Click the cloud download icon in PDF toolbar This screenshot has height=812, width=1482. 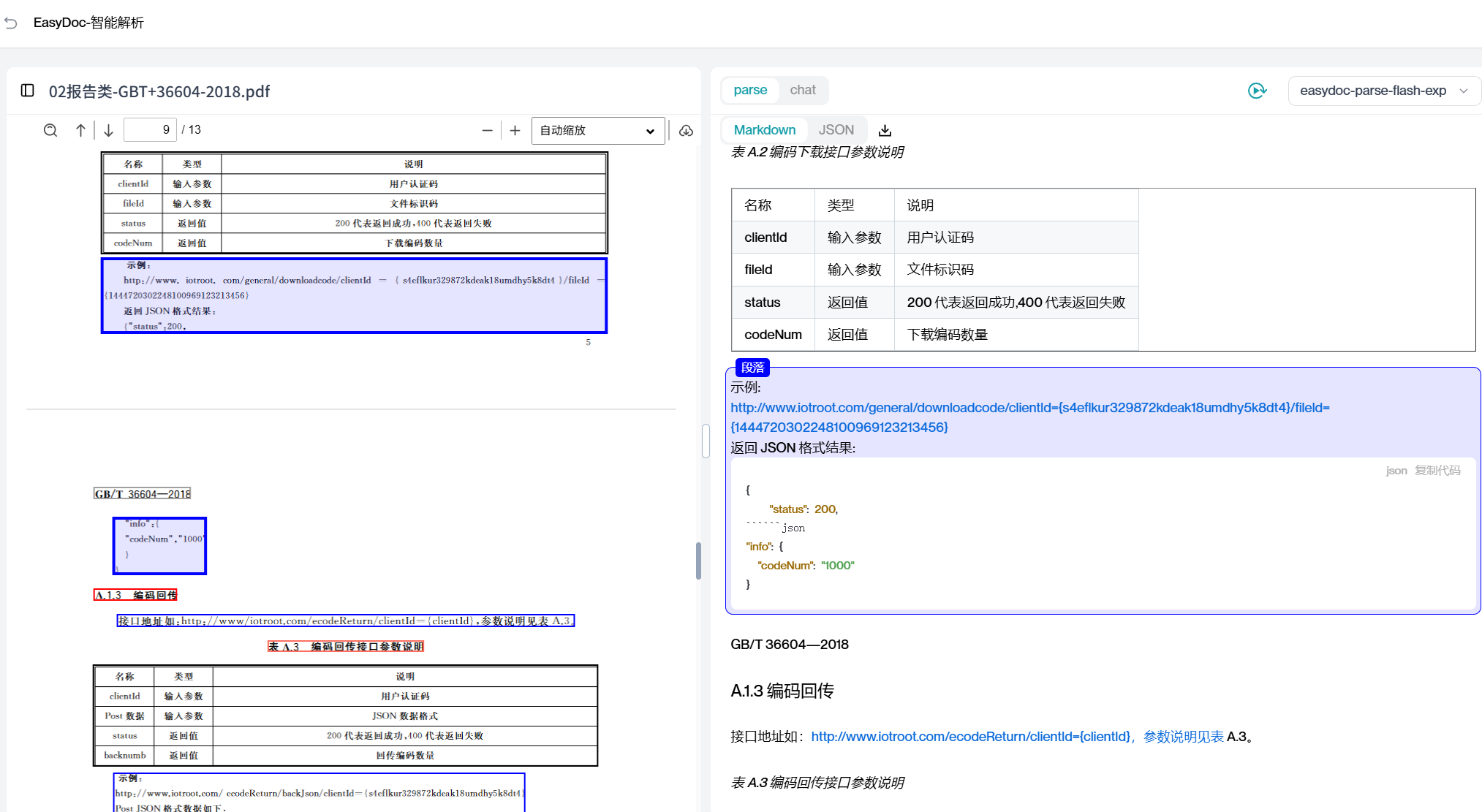686,130
